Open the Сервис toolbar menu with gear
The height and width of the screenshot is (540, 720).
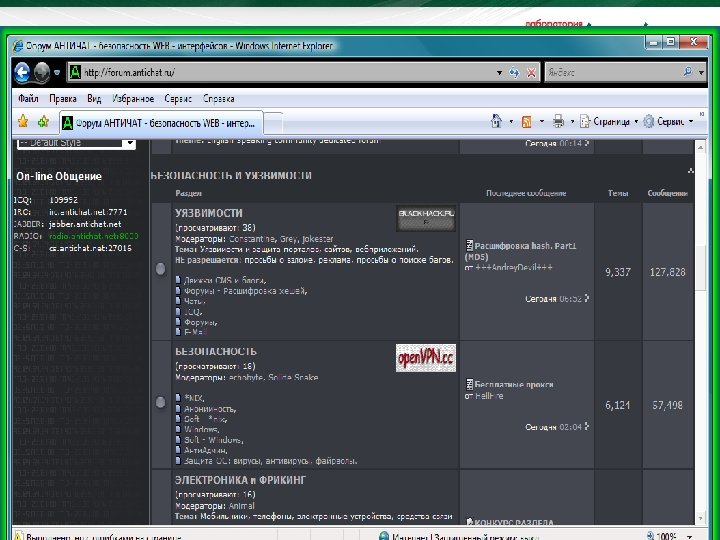point(668,122)
